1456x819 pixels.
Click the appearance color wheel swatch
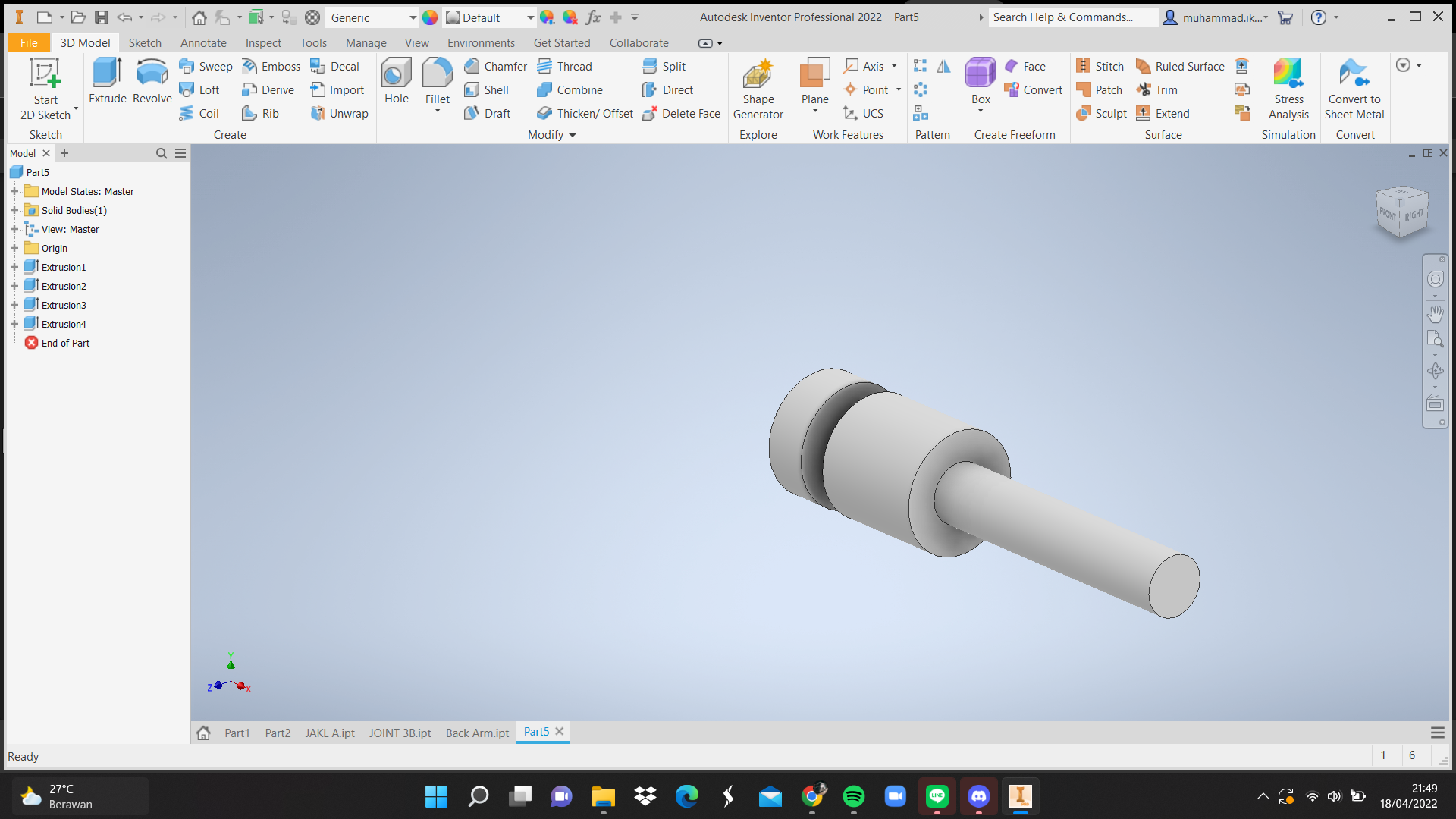(430, 17)
